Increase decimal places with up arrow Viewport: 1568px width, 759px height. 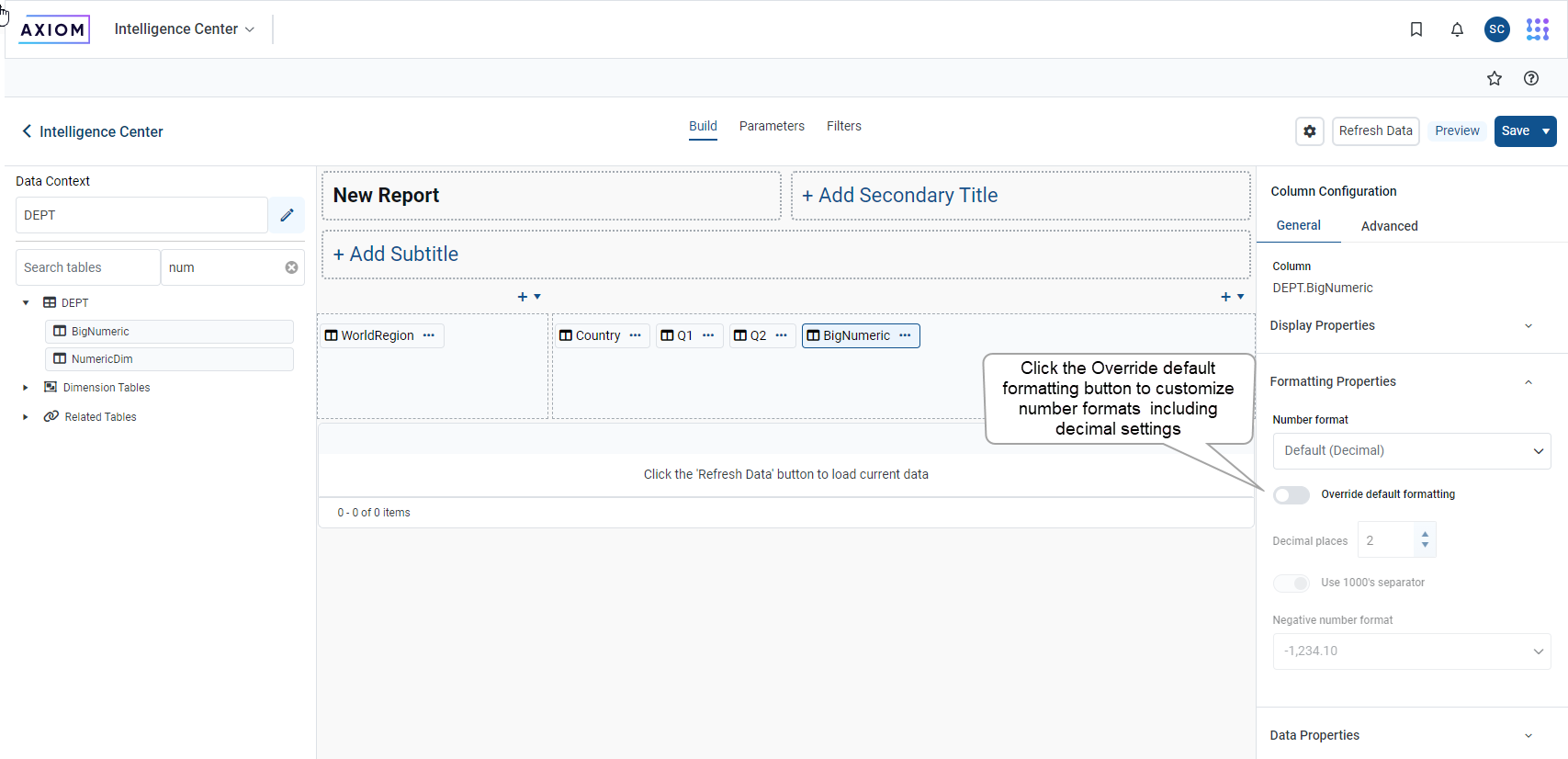(x=1425, y=534)
